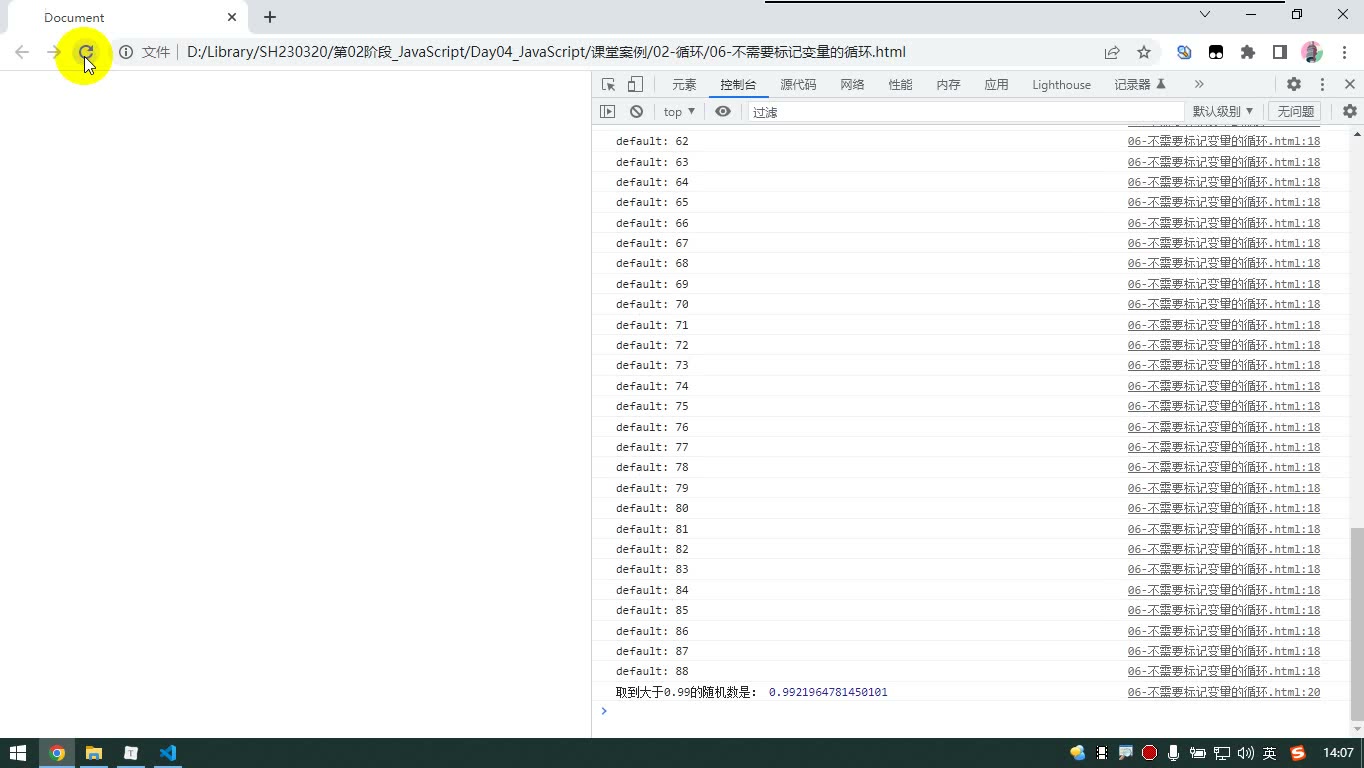Open the Chrome profile avatar
Viewport: 1364px width, 768px height.
[1312, 52]
